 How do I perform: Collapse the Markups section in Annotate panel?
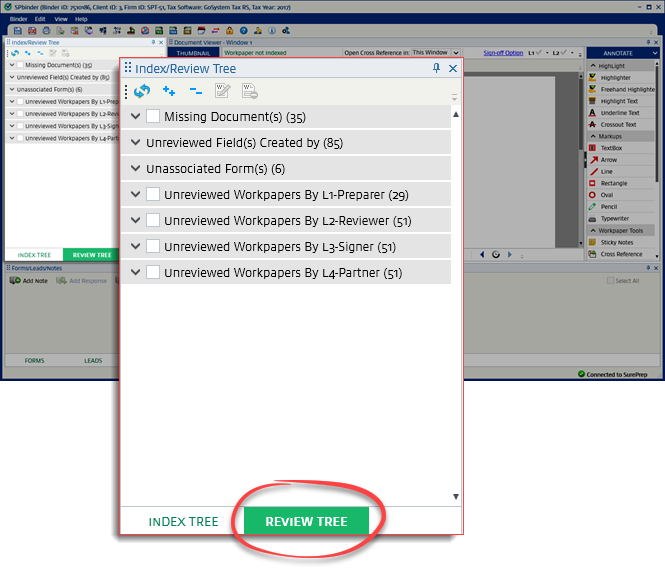(593, 135)
